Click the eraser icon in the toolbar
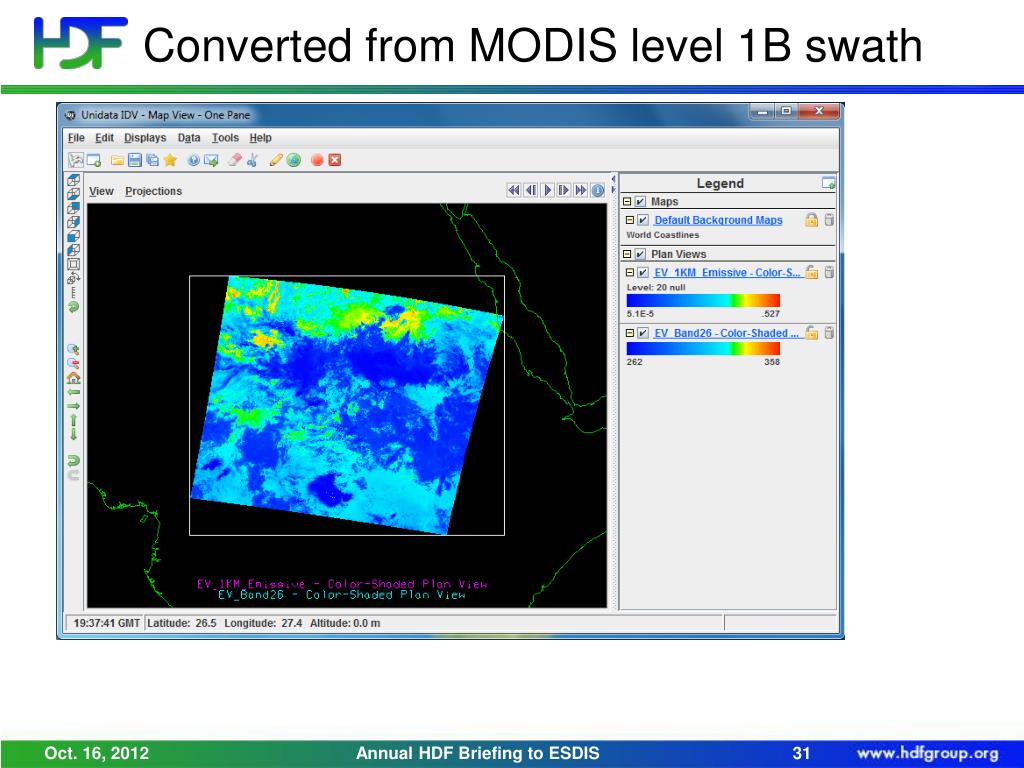 tap(235, 160)
